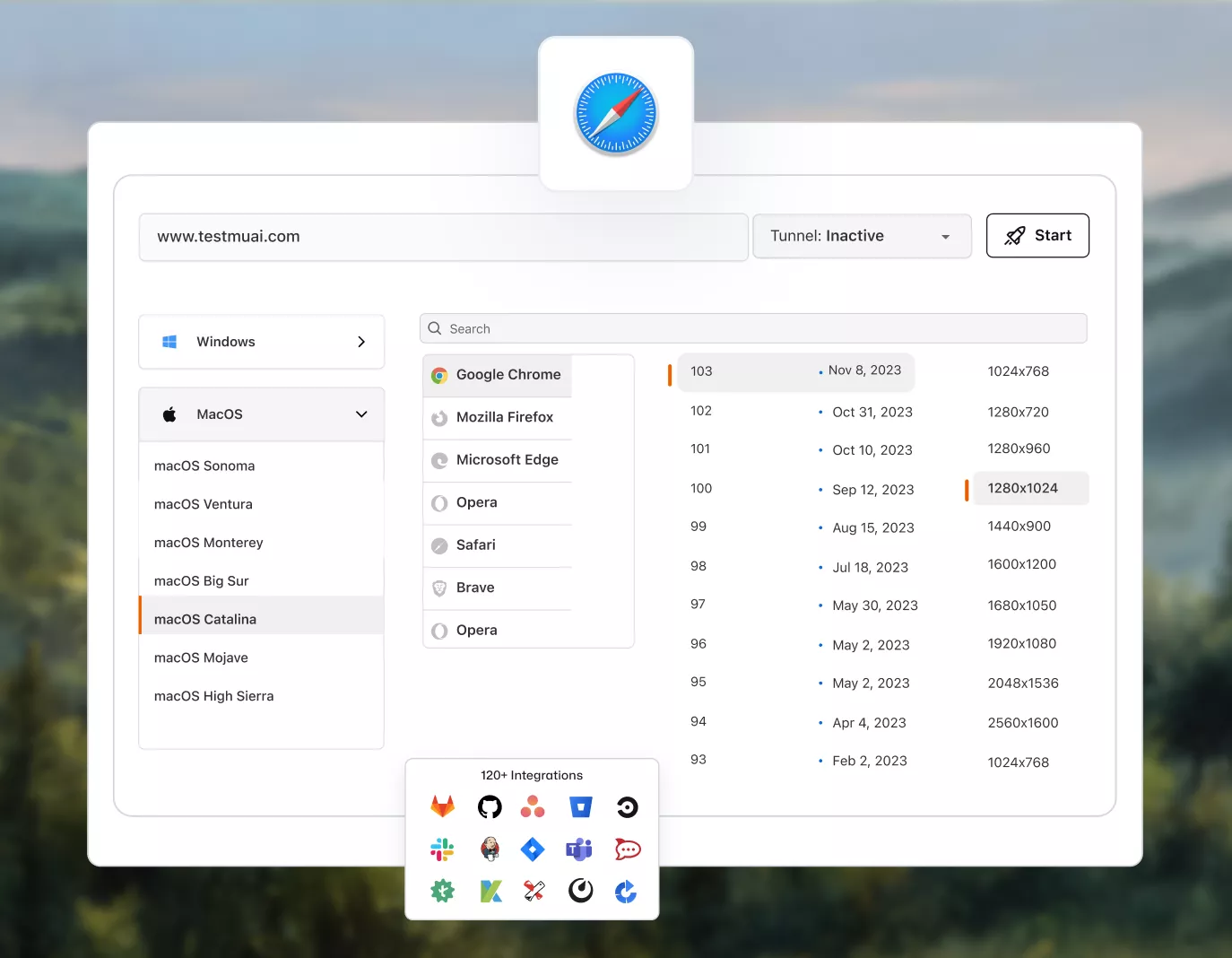Choose Safari browser row
Image resolution: width=1232 pixels, height=958 pixels.
[498, 545]
